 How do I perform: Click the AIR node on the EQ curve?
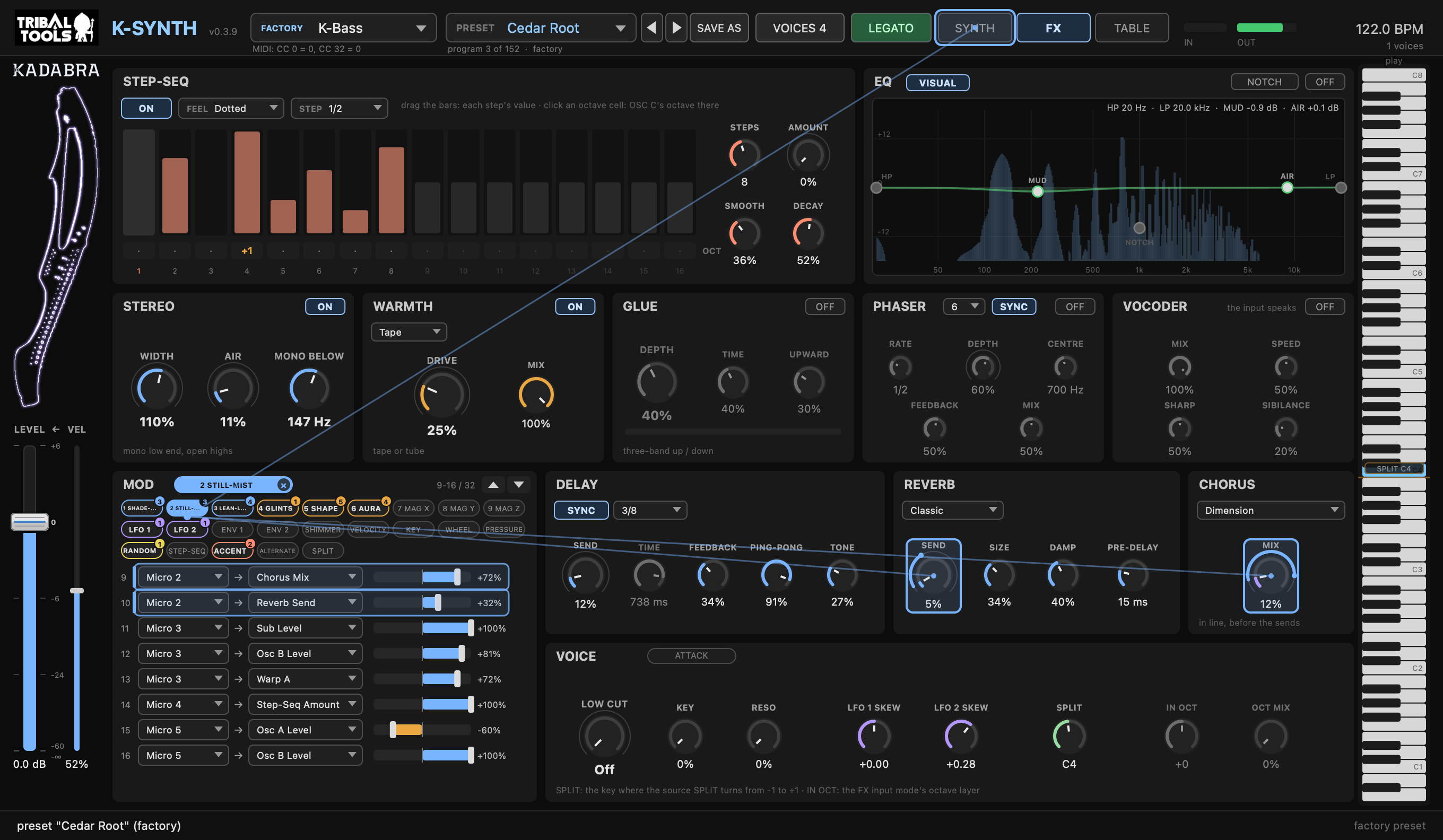point(1286,188)
